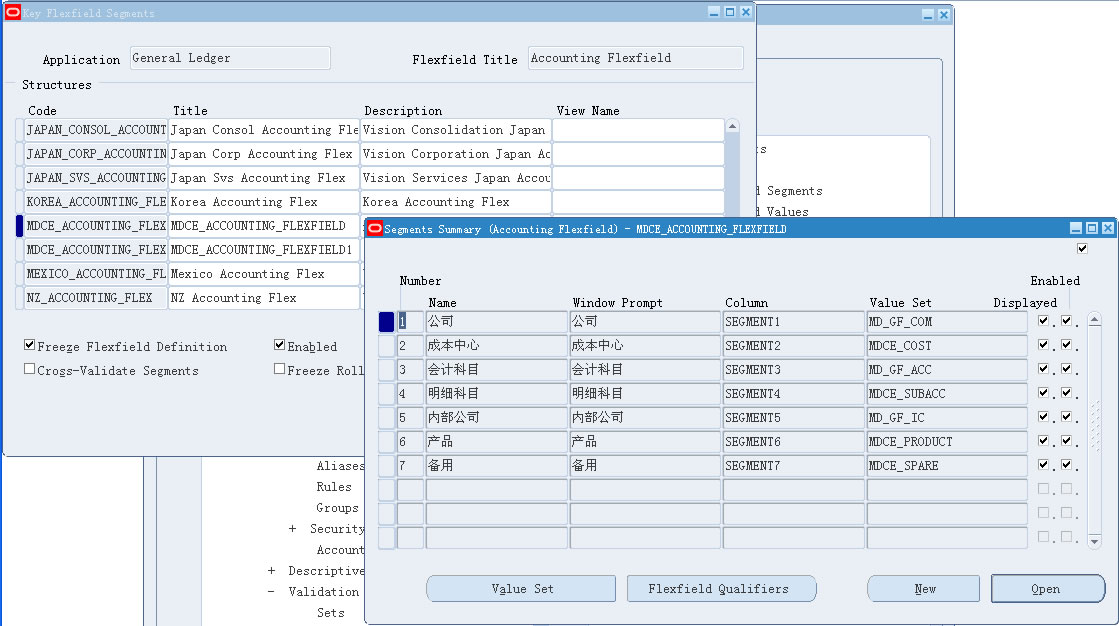
Task: Click record indicator of segment 1 row
Action: pos(386,322)
